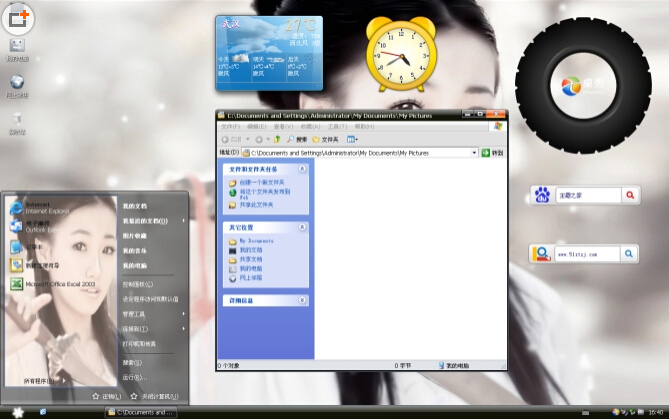Collapse the File and Folder Tasks panel
This screenshot has height=420, width=669.
tap(302, 169)
